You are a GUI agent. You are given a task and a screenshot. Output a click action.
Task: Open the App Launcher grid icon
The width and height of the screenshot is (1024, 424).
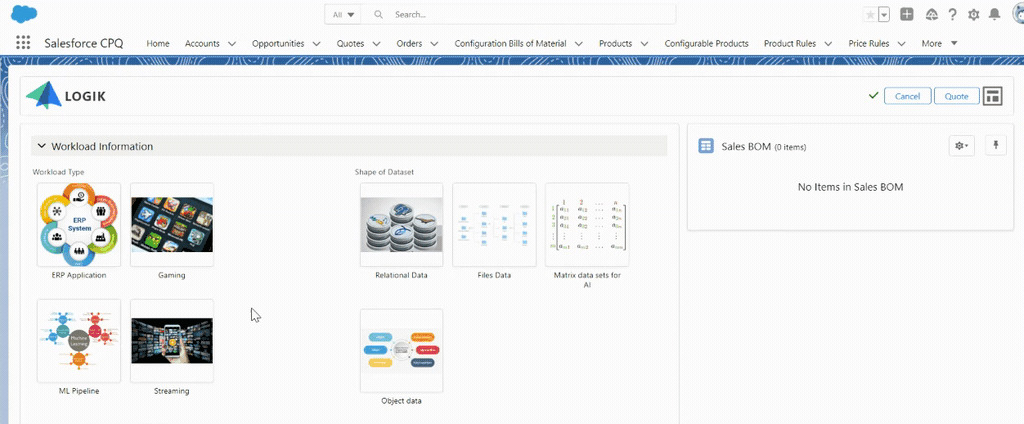coord(23,43)
